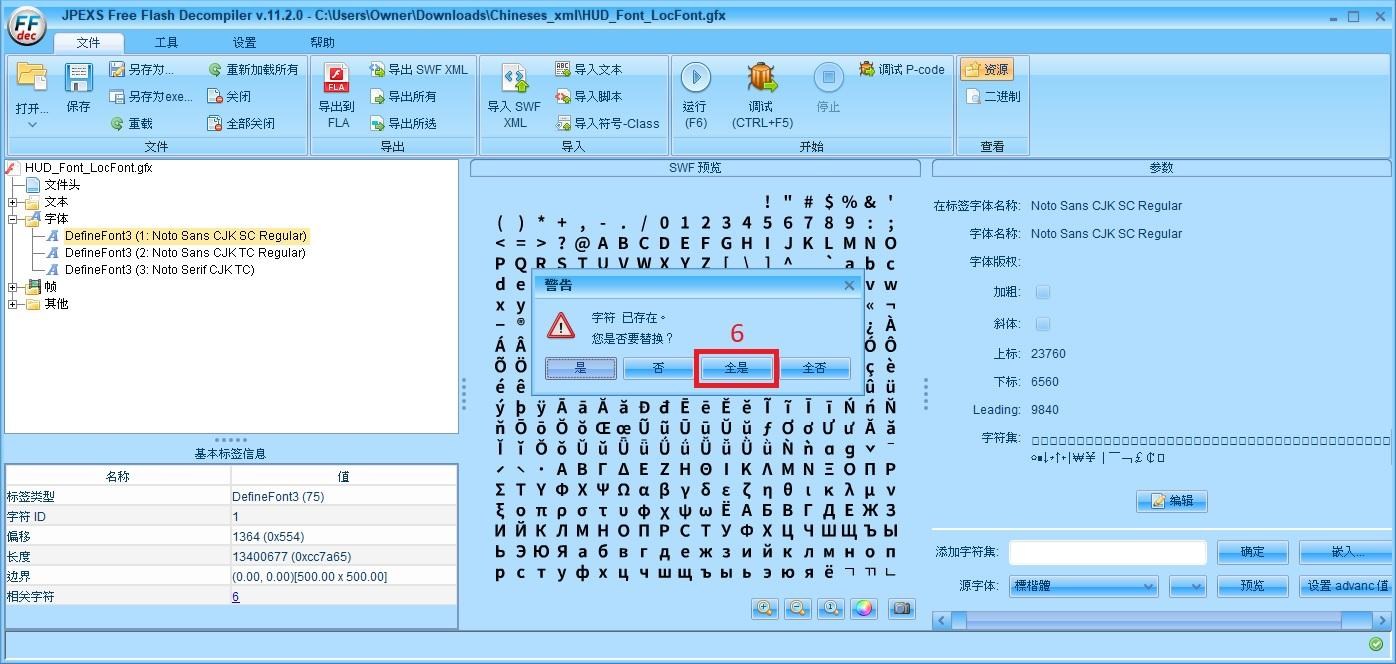Click the 编辑 edit button

click(1172, 501)
